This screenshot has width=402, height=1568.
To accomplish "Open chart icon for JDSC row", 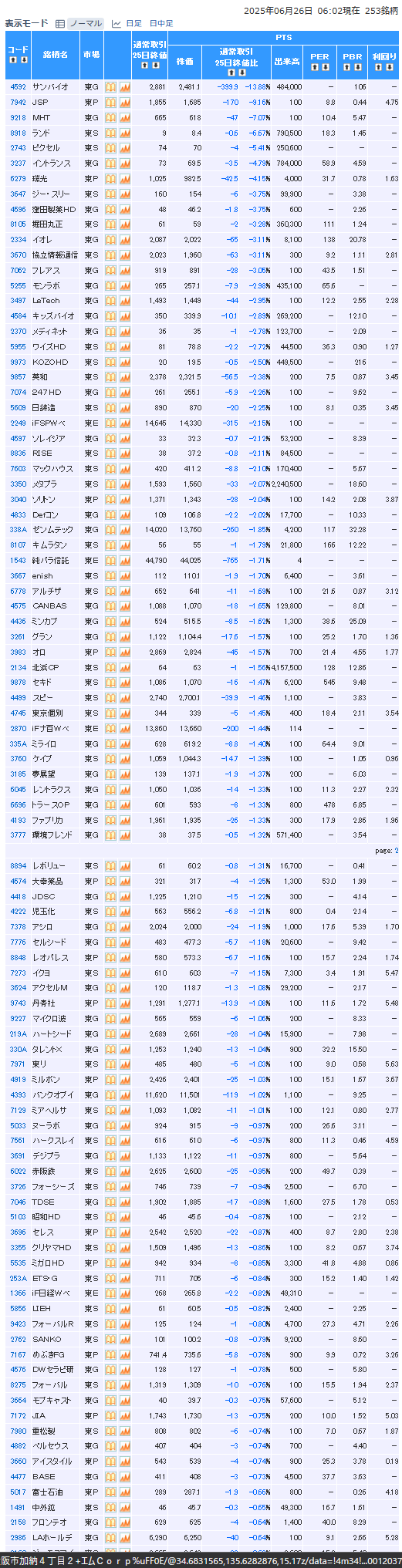I will click(x=124, y=896).
